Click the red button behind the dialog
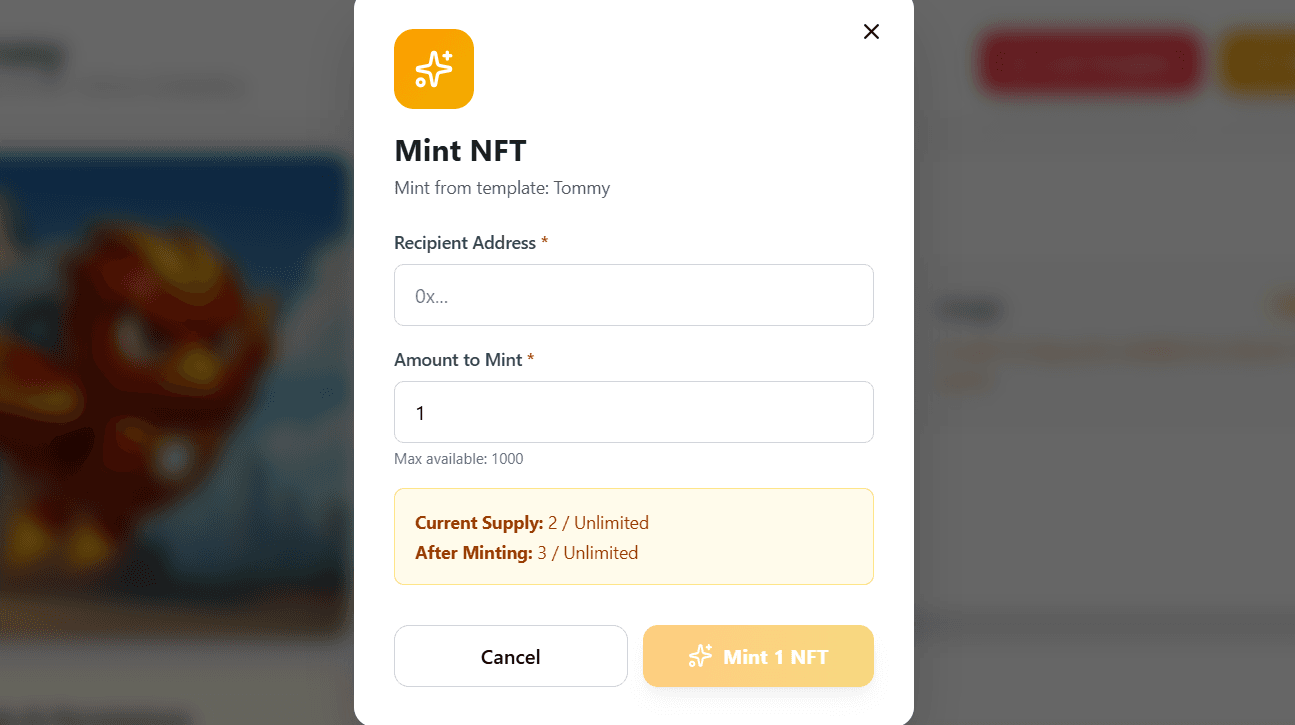 [1089, 62]
